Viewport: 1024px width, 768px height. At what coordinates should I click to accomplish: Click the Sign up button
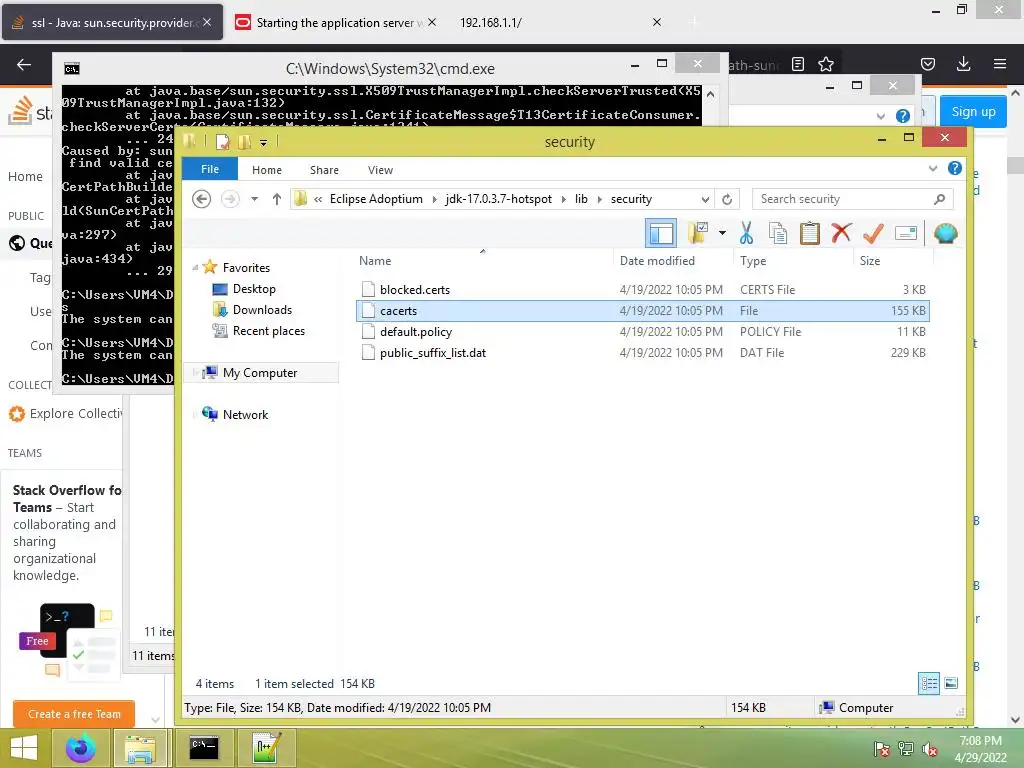[973, 112]
